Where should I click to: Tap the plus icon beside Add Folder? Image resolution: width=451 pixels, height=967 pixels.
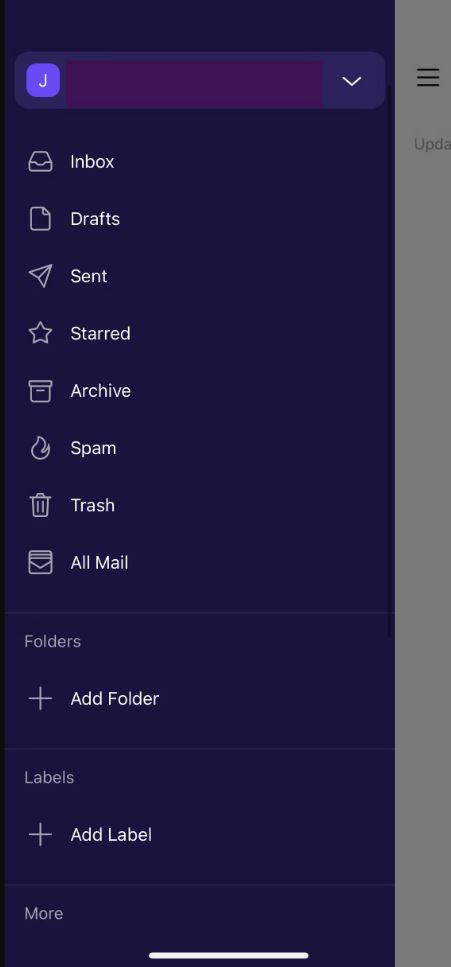[x=40, y=699]
